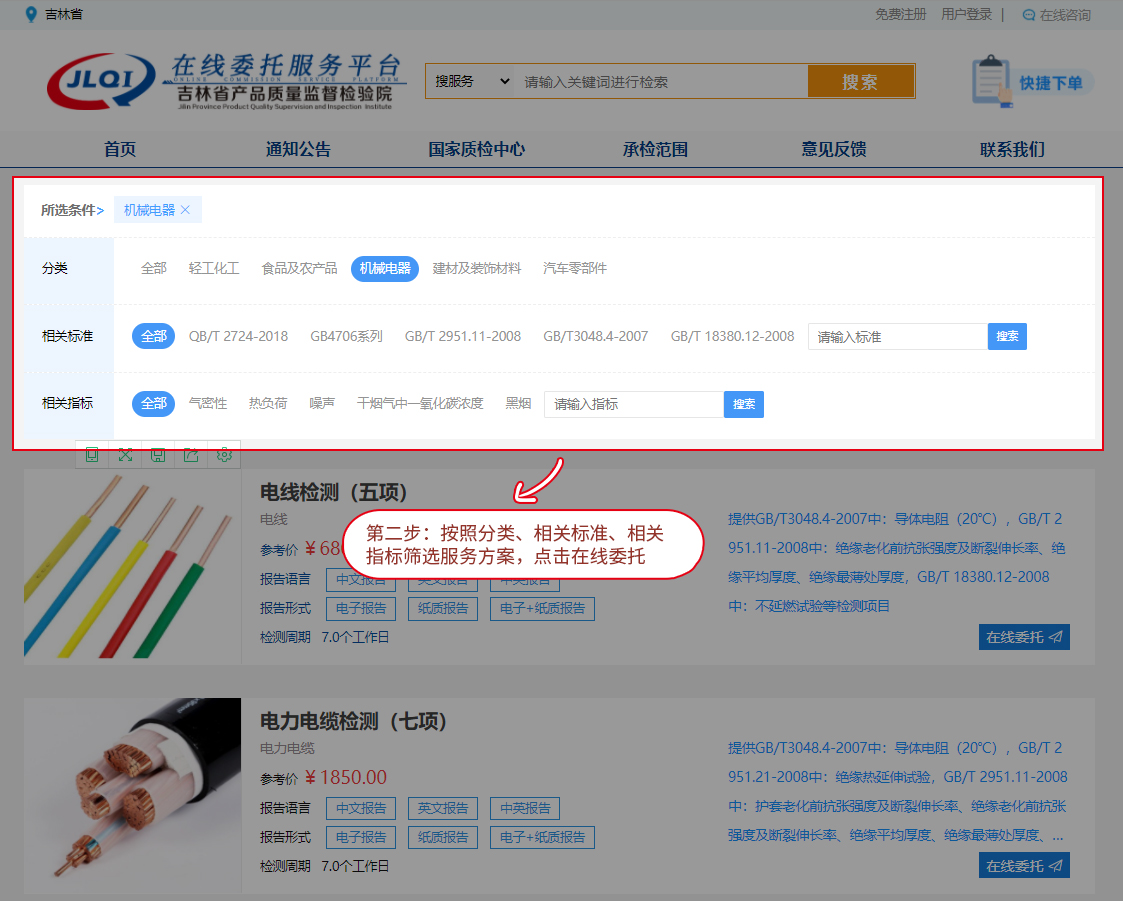Click the orange 搜索 search button
Viewport: 1123px width, 901px height.
(x=860, y=82)
